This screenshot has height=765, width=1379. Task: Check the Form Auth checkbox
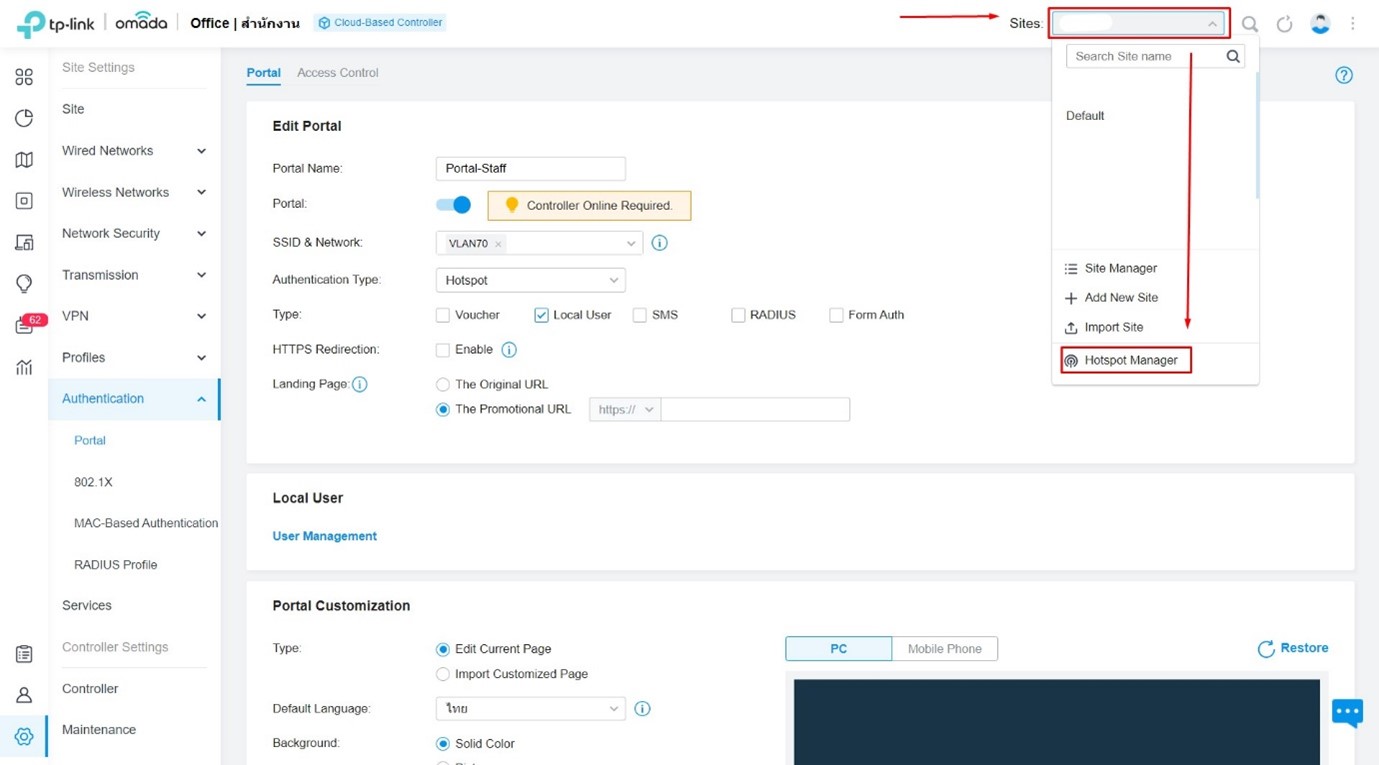tap(836, 315)
